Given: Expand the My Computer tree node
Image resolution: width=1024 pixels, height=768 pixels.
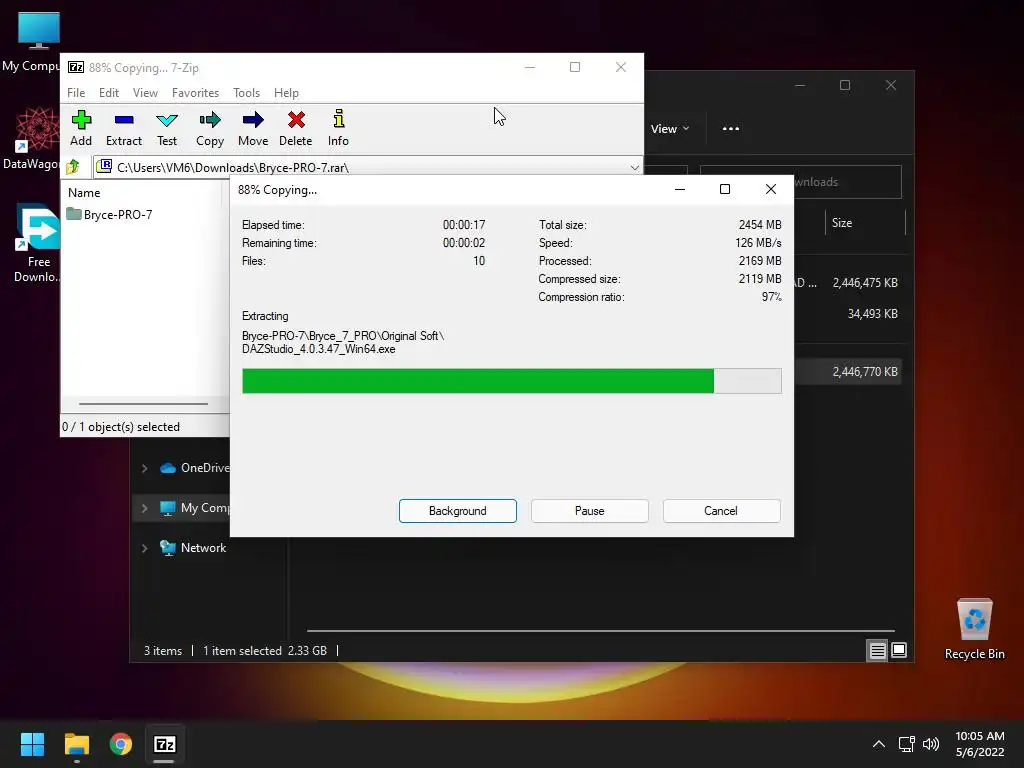Looking at the screenshot, I should [144, 508].
